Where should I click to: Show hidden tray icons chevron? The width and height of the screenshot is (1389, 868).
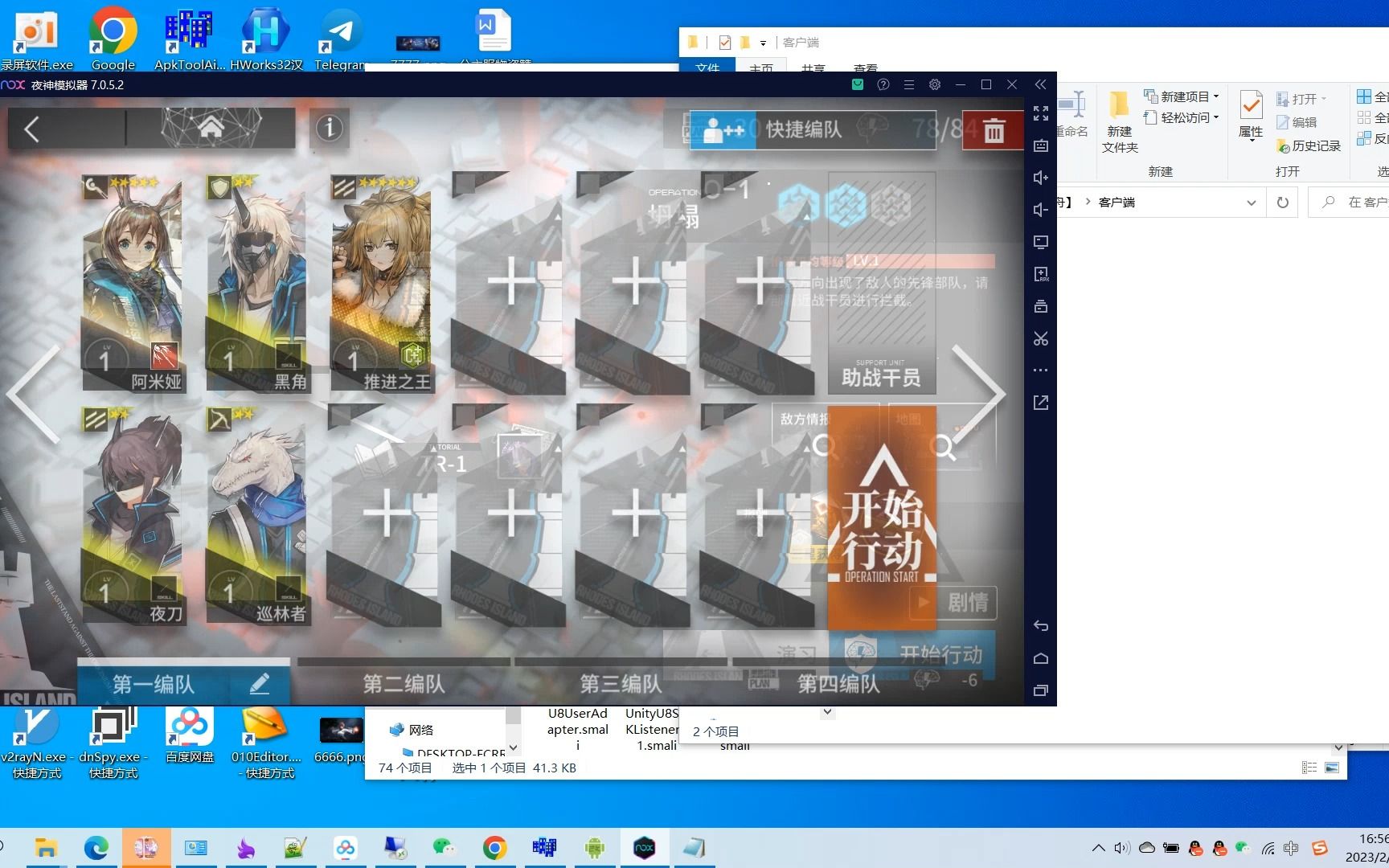[x=1098, y=848]
